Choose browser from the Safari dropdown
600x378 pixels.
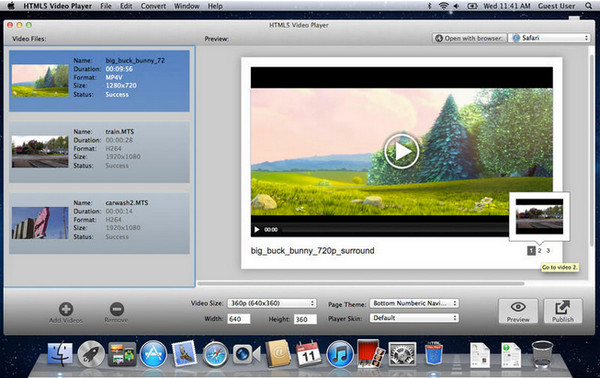click(549, 38)
